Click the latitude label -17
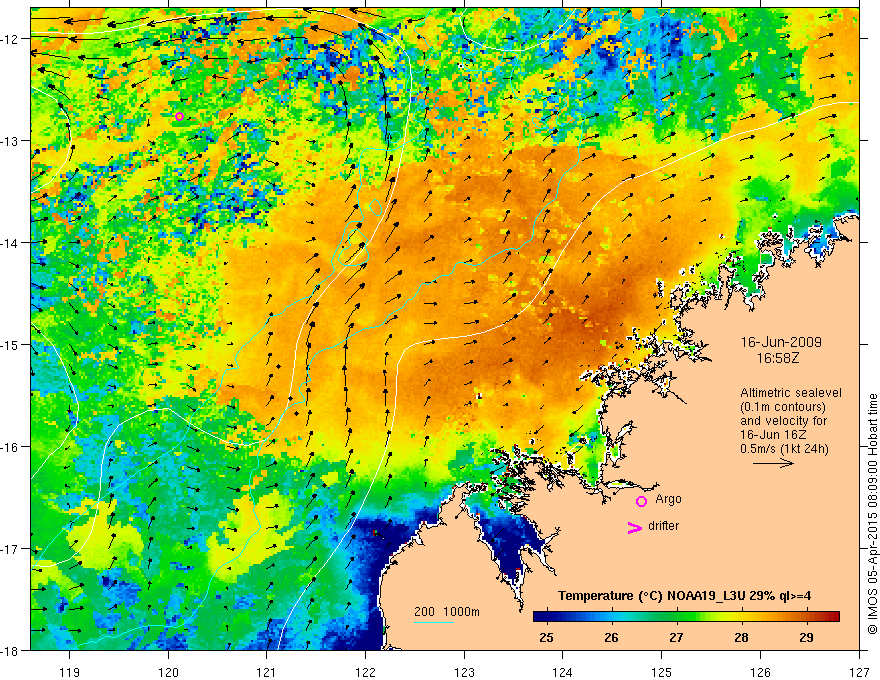880x680 pixels. (x=11, y=549)
